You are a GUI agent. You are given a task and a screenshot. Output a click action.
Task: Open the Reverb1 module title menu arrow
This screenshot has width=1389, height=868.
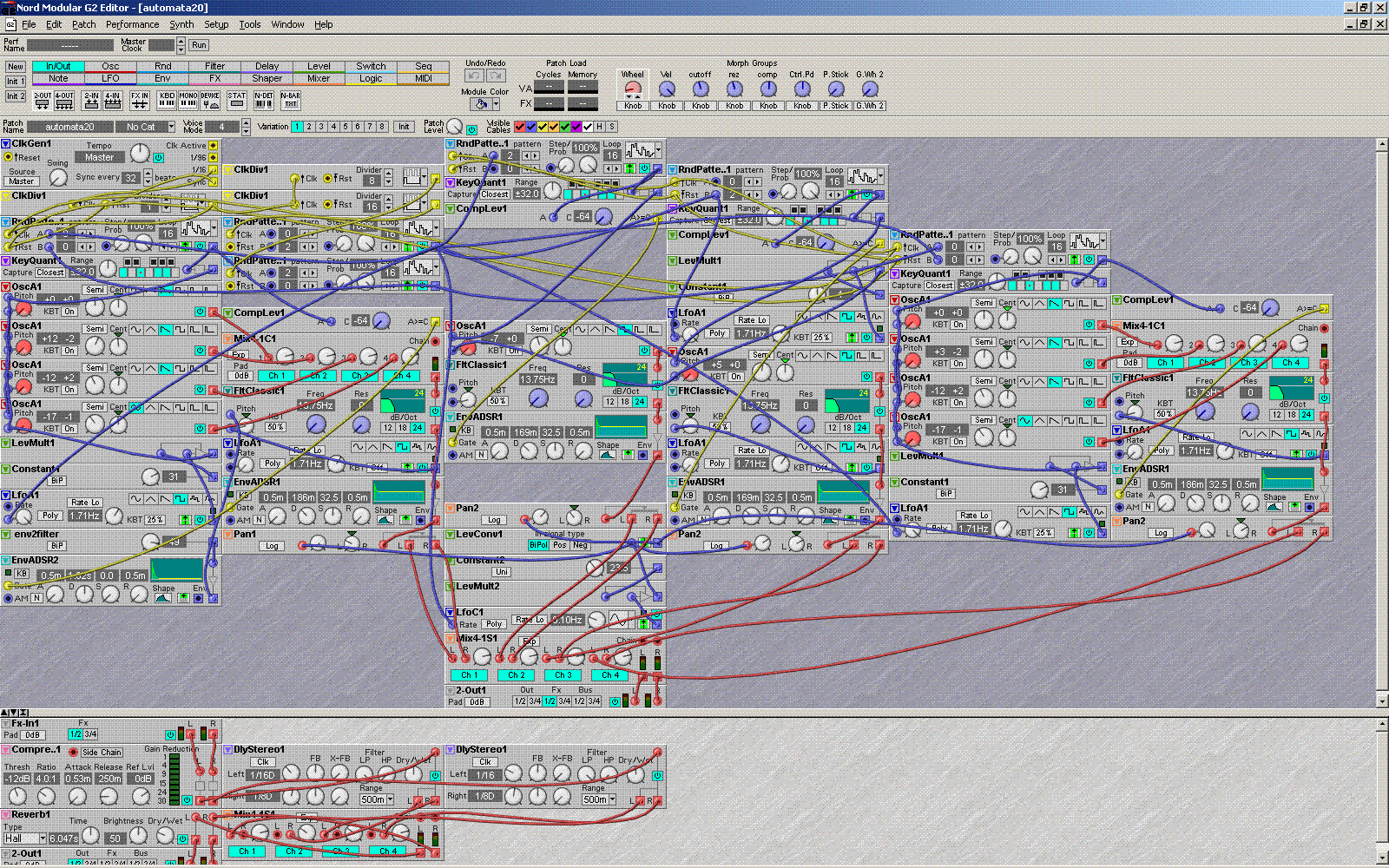[5, 815]
